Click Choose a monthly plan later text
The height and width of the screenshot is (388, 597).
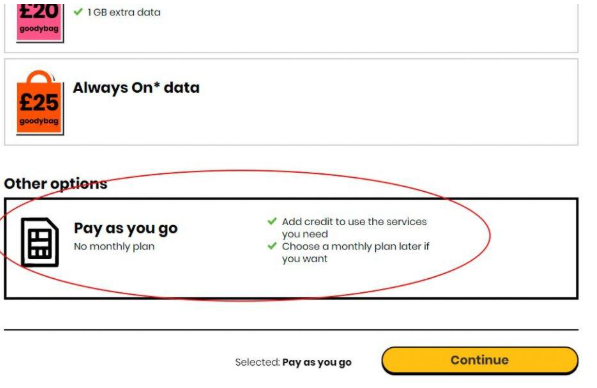pos(355,252)
